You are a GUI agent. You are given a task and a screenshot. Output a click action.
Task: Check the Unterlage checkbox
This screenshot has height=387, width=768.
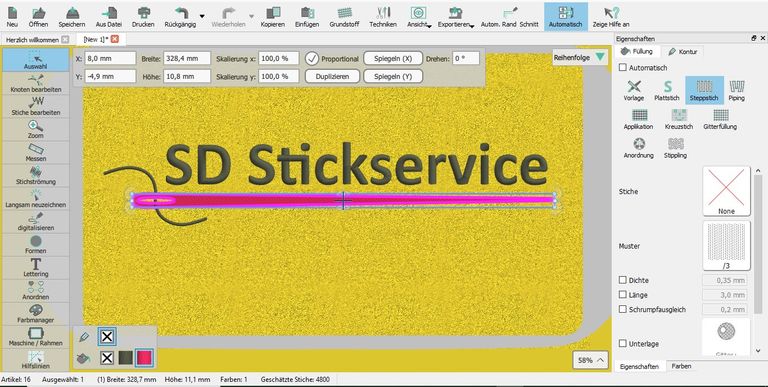coord(623,344)
